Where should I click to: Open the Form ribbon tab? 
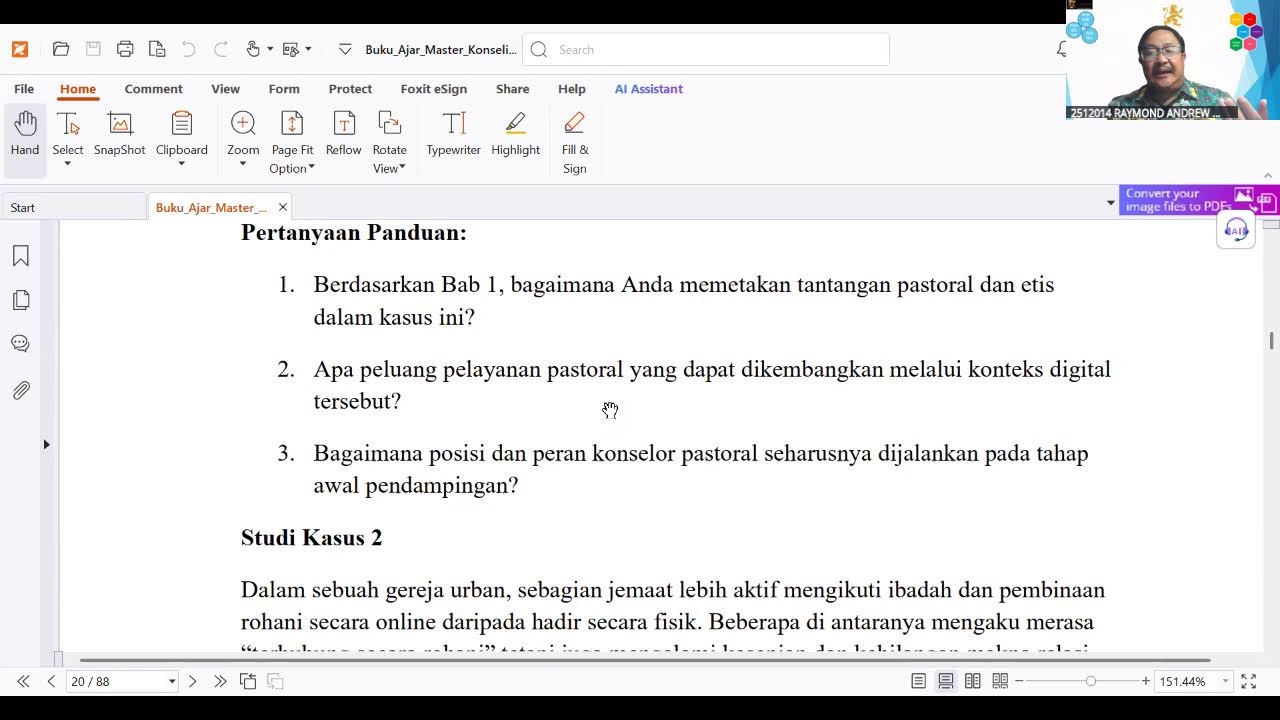point(284,89)
